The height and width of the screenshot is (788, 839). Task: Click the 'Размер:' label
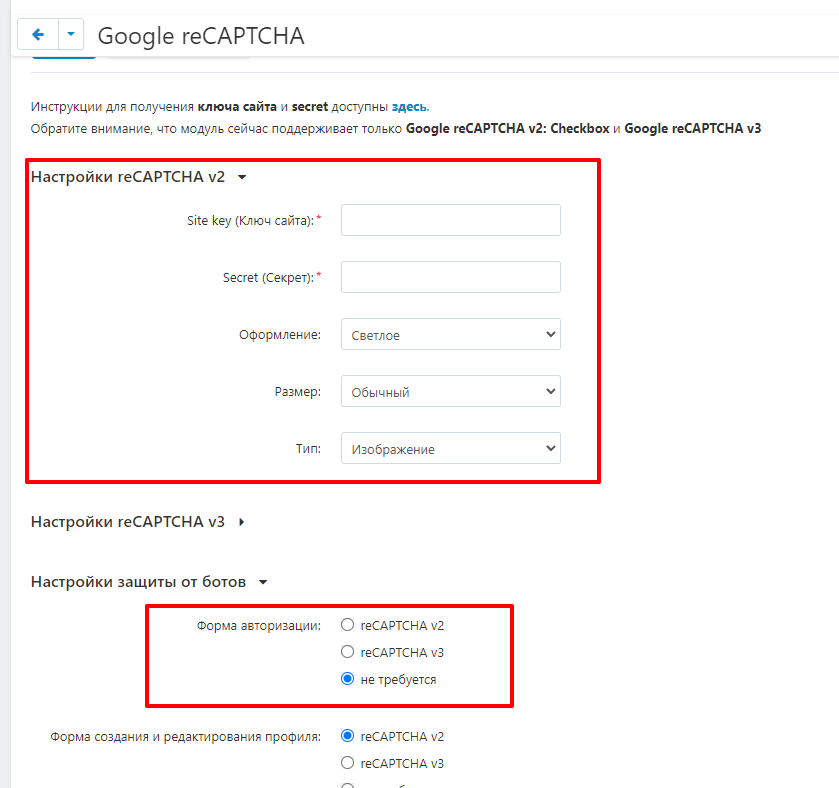[298, 392]
